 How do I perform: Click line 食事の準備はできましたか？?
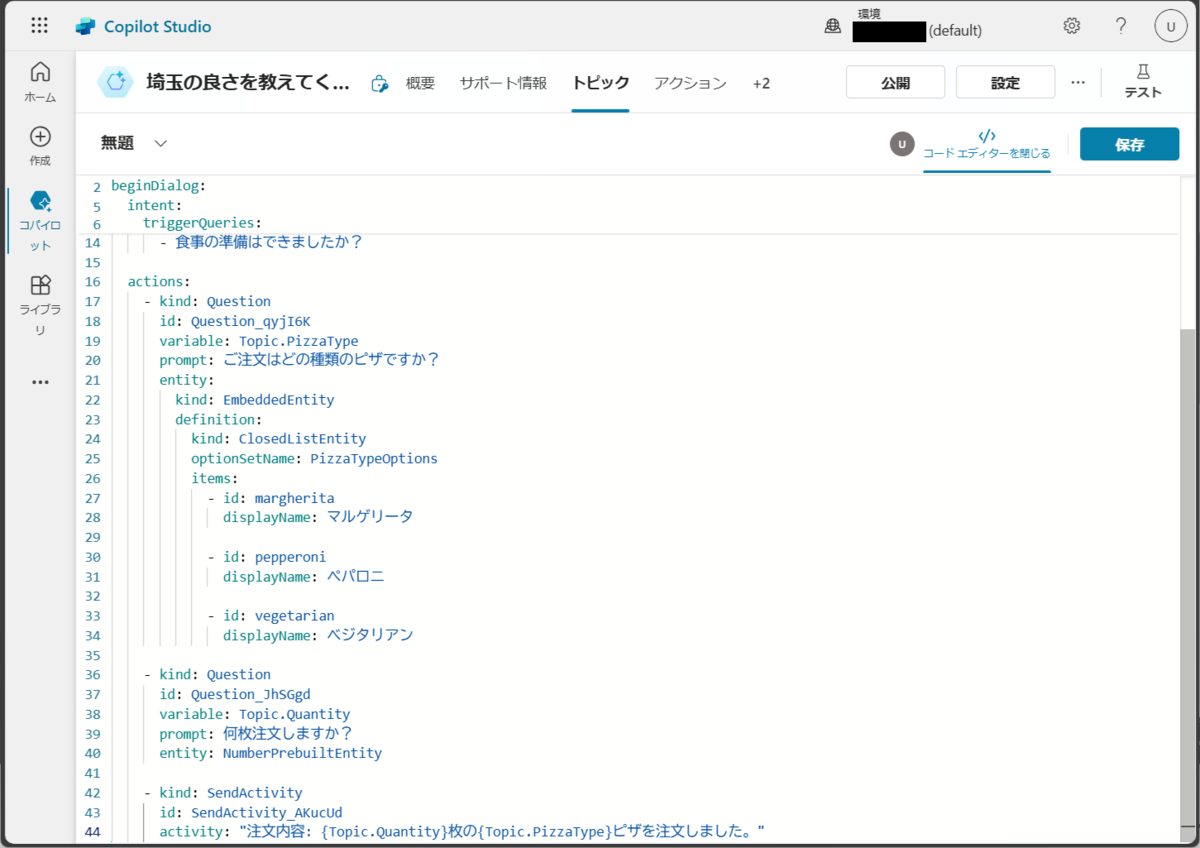point(260,243)
